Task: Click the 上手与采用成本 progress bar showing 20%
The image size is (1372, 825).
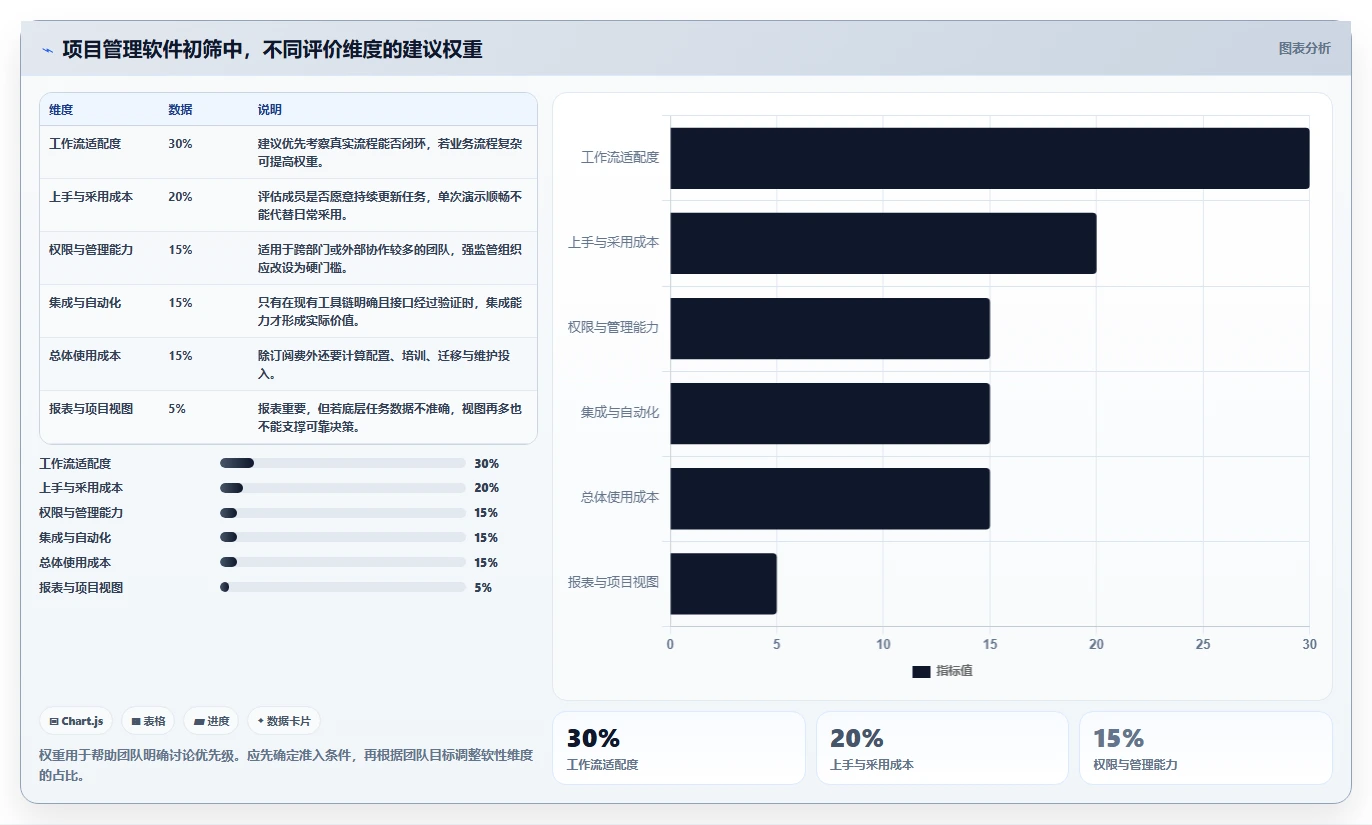Action: pyautogui.click(x=343, y=488)
